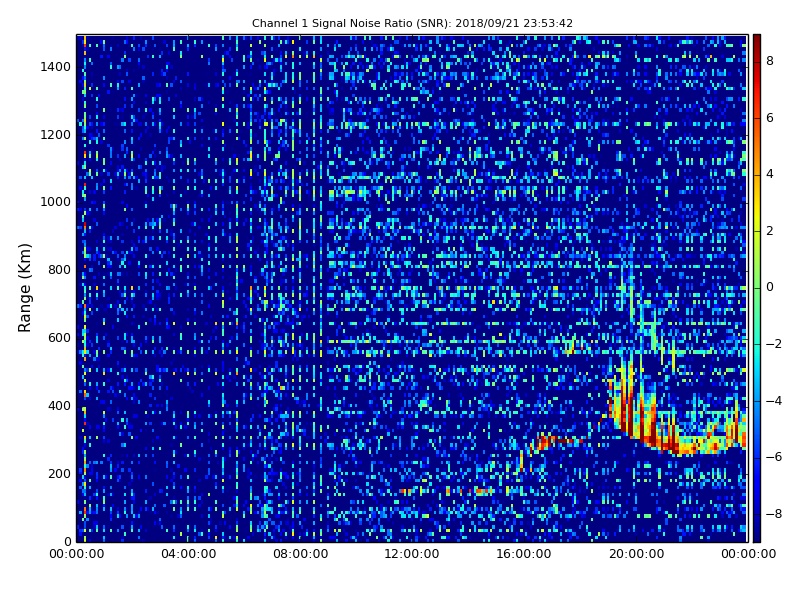This screenshot has height=600, width=800.
Task: Click the 800 tick label on range axis
Action: tap(59, 270)
